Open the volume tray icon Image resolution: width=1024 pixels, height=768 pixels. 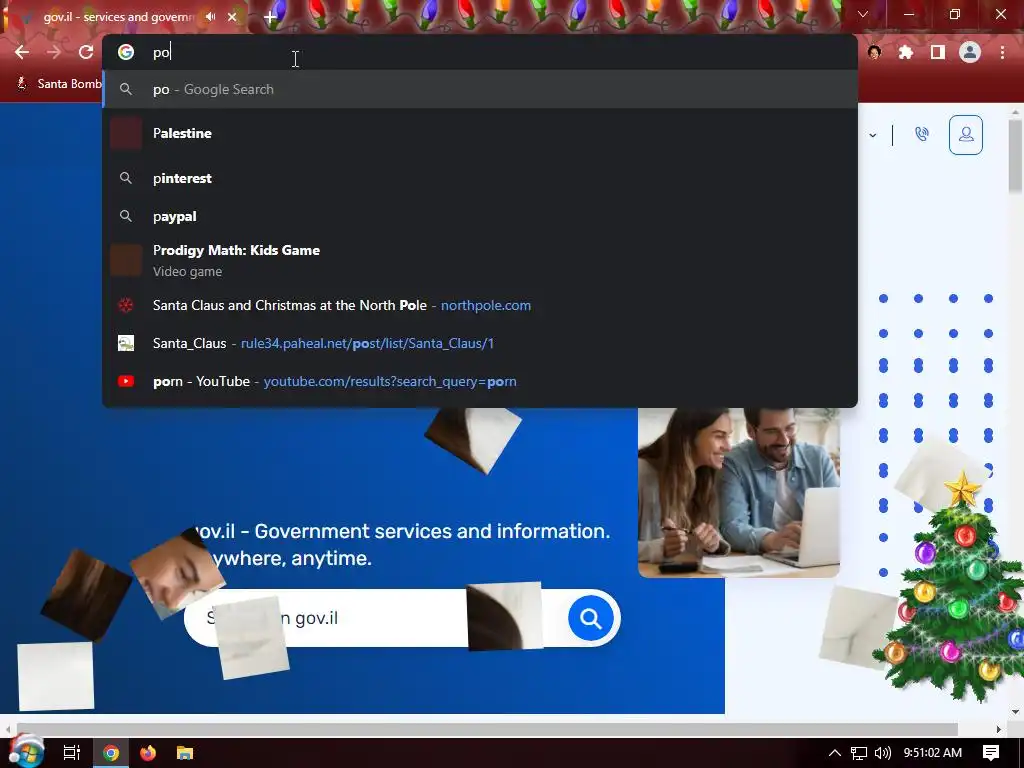882,753
